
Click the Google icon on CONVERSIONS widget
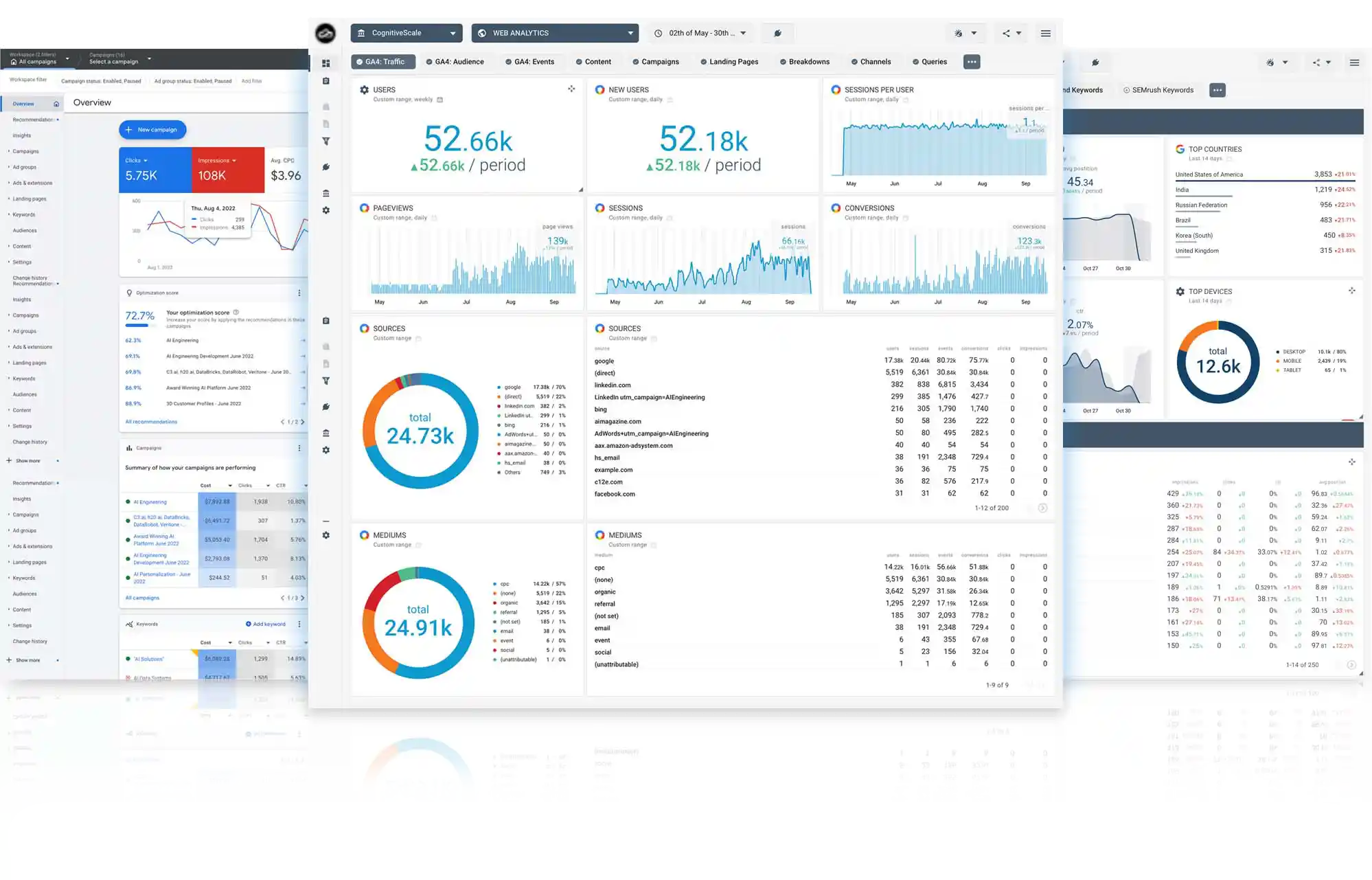point(836,207)
